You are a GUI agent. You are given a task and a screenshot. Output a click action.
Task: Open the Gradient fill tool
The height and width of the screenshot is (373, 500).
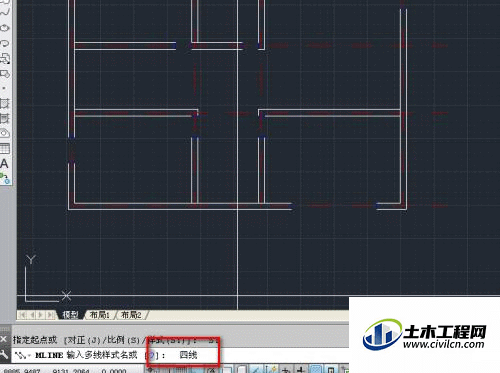point(5,118)
